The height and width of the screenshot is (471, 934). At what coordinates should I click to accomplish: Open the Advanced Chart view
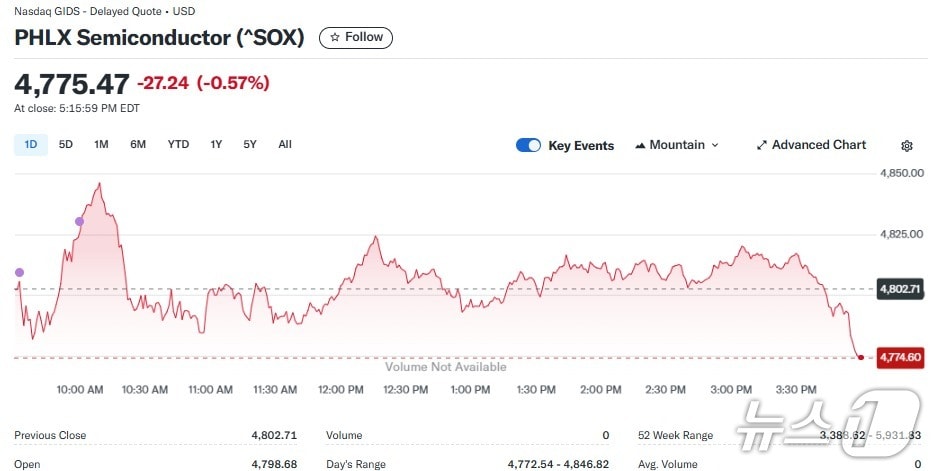pyautogui.click(x=810, y=145)
